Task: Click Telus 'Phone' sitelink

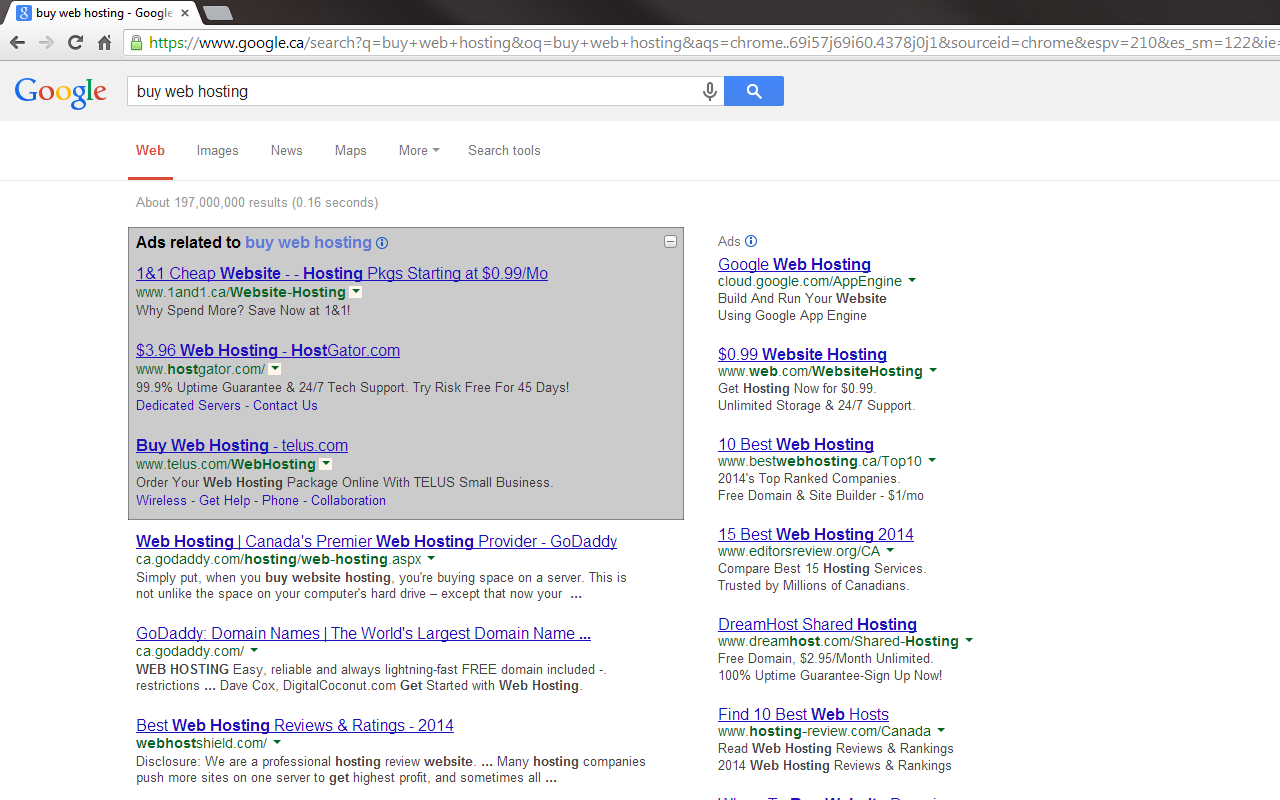Action: coord(280,500)
